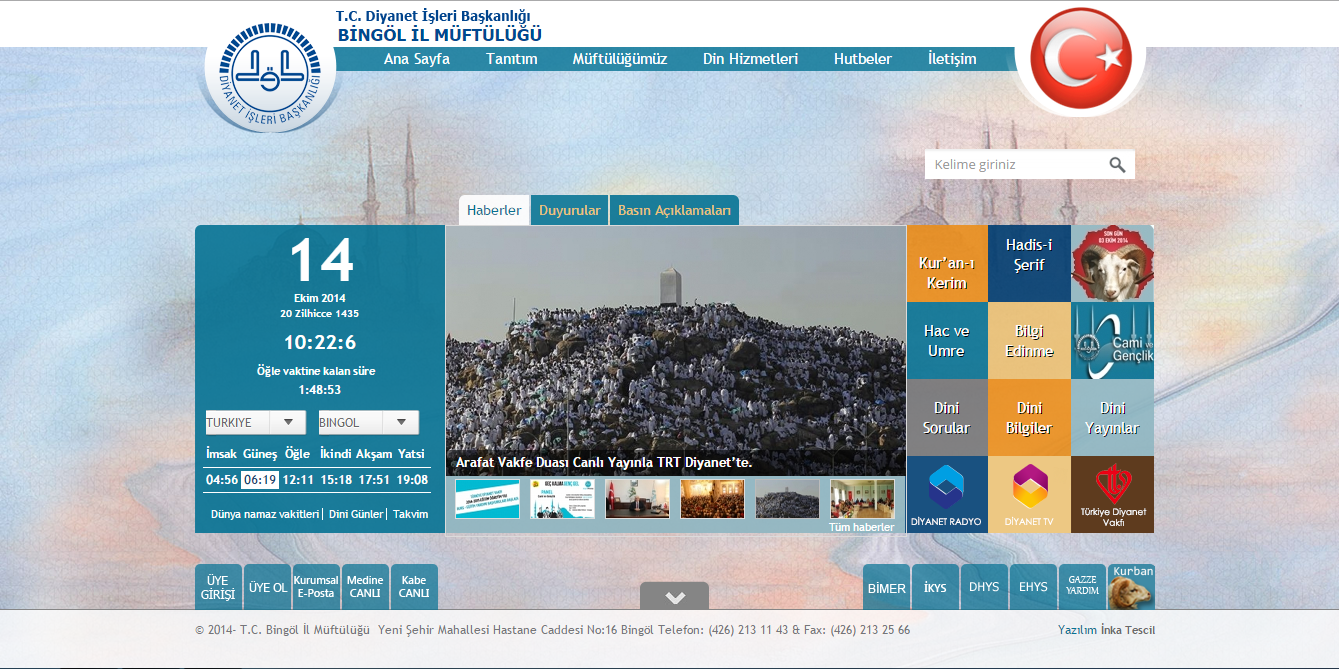Open the Diyanet Radyo tile
Screen dimensions: 1339x669
coord(946,495)
